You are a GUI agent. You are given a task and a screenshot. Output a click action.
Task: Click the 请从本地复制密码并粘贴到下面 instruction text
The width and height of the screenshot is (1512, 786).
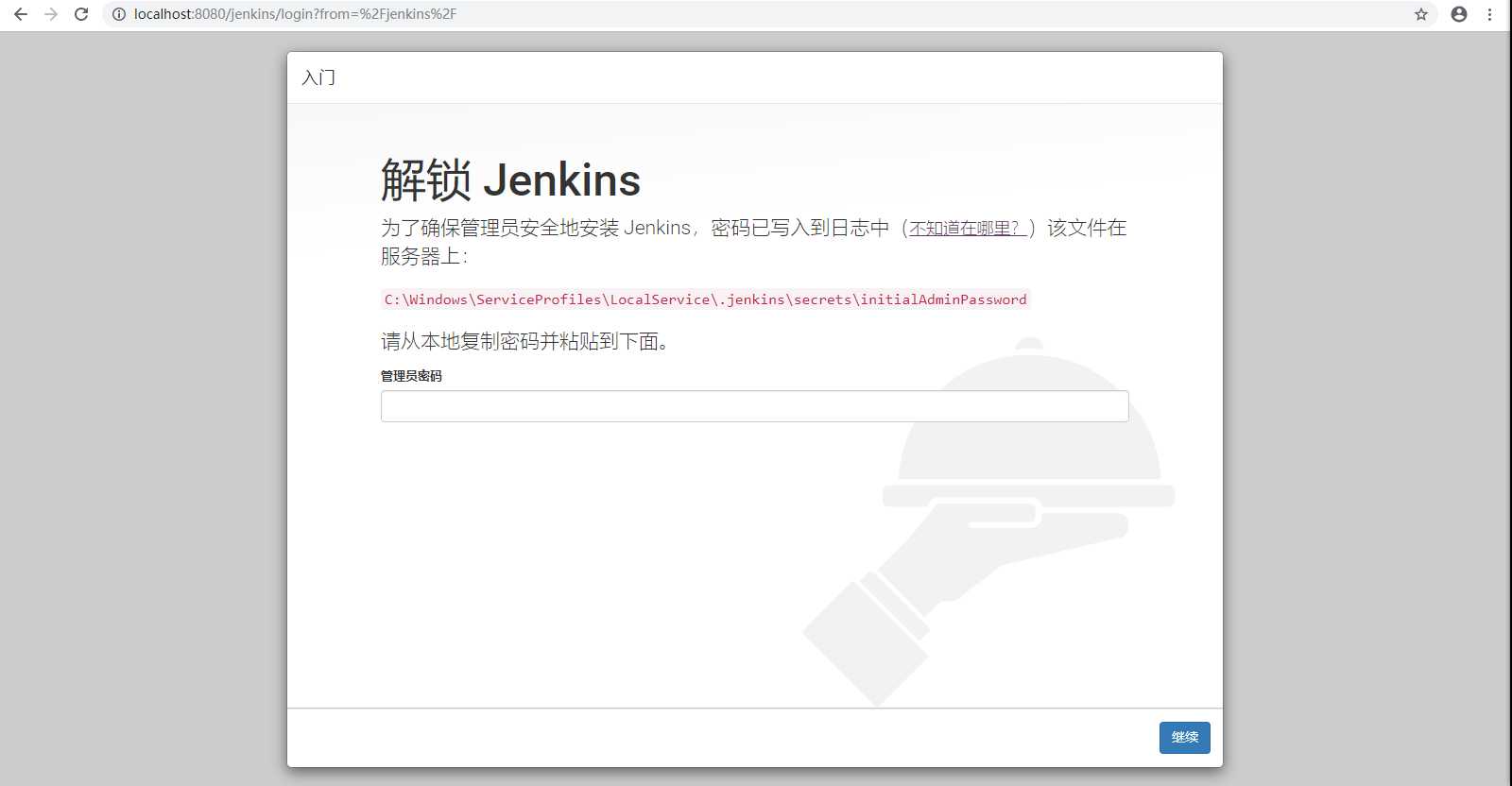point(524,341)
